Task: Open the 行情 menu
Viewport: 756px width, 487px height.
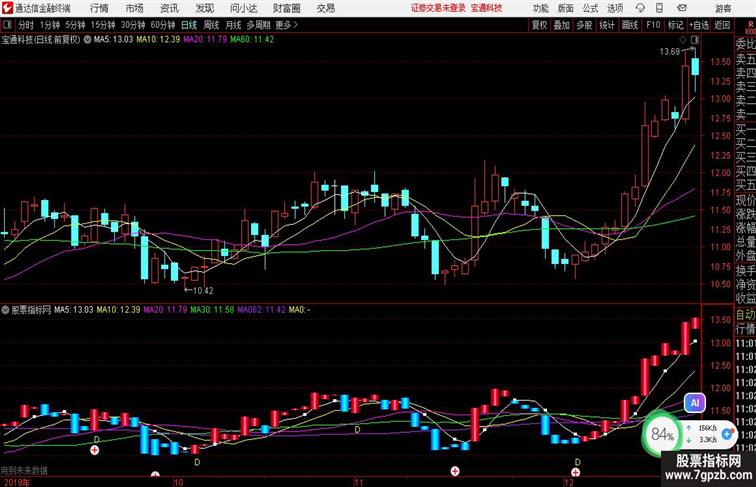Action: pos(99,8)
